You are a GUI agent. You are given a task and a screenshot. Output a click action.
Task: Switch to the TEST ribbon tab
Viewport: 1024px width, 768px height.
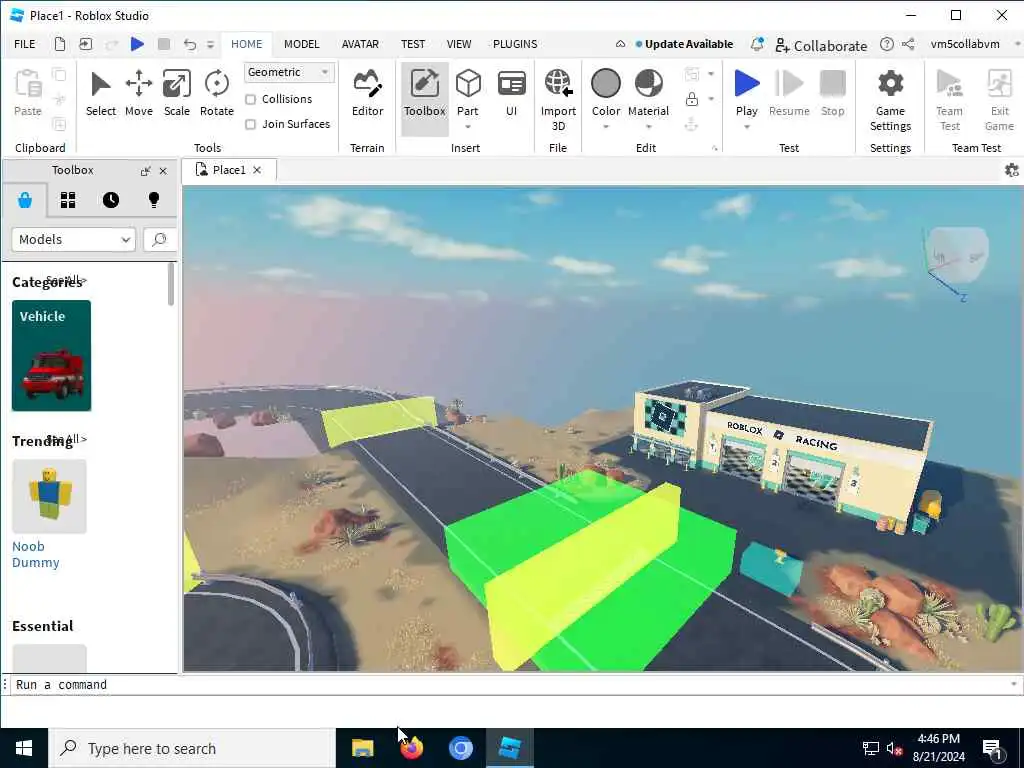click(x=413, y=44)
